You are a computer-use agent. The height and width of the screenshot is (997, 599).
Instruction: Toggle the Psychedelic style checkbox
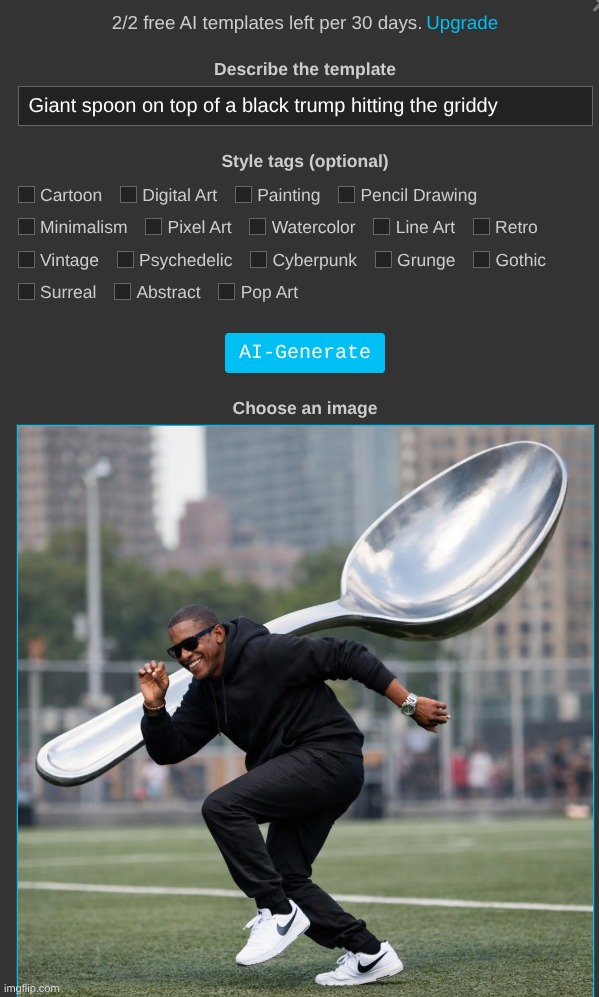point(125,259)
